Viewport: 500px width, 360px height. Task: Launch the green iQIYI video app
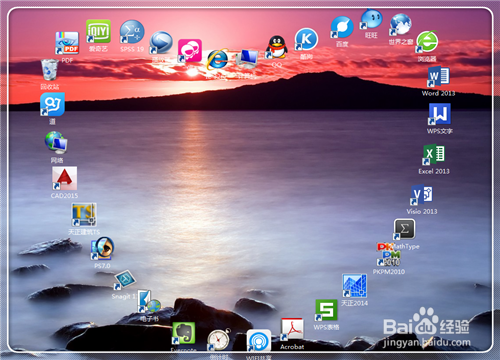coord(98,31)
